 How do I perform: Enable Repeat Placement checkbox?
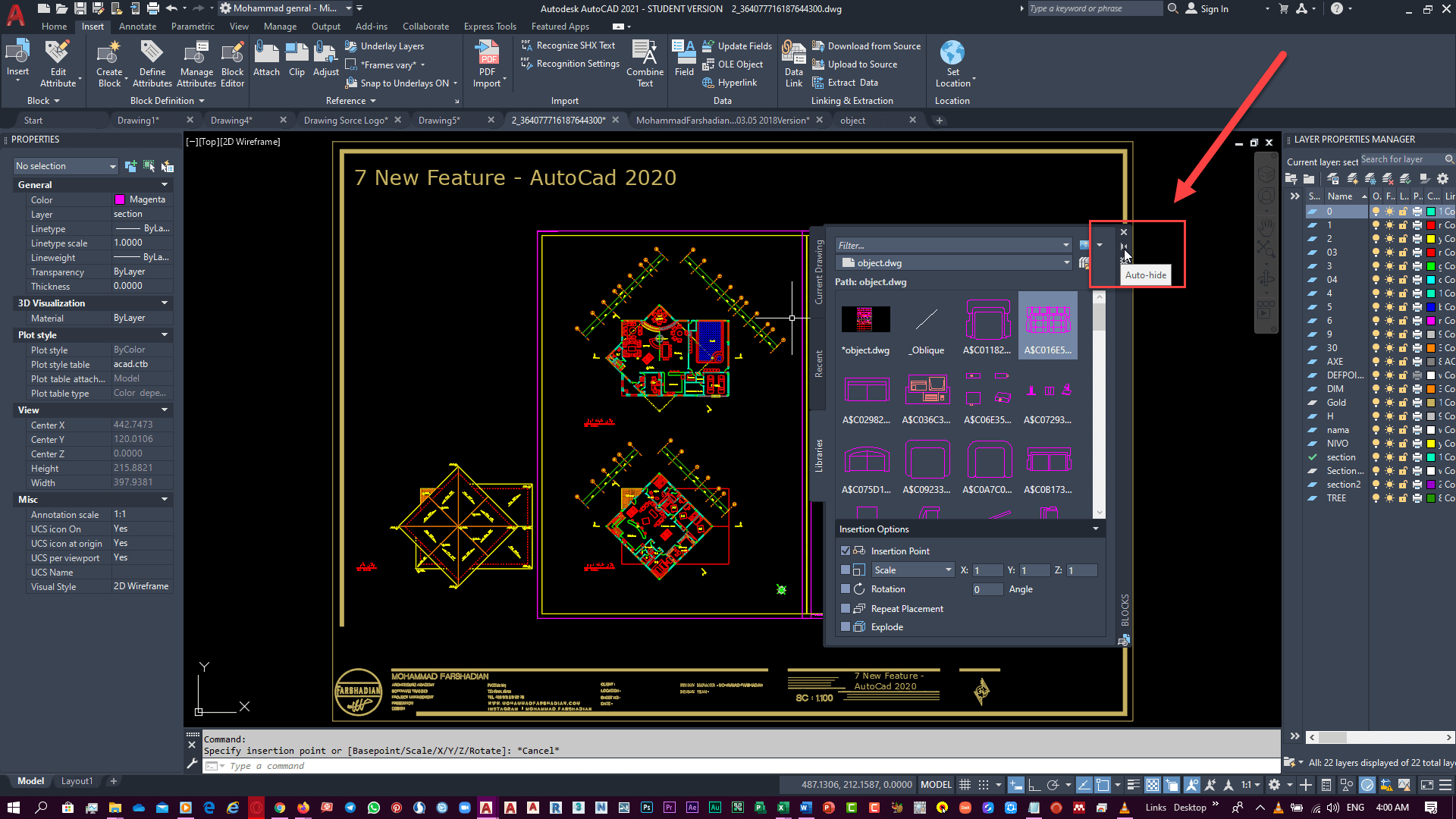844,608
